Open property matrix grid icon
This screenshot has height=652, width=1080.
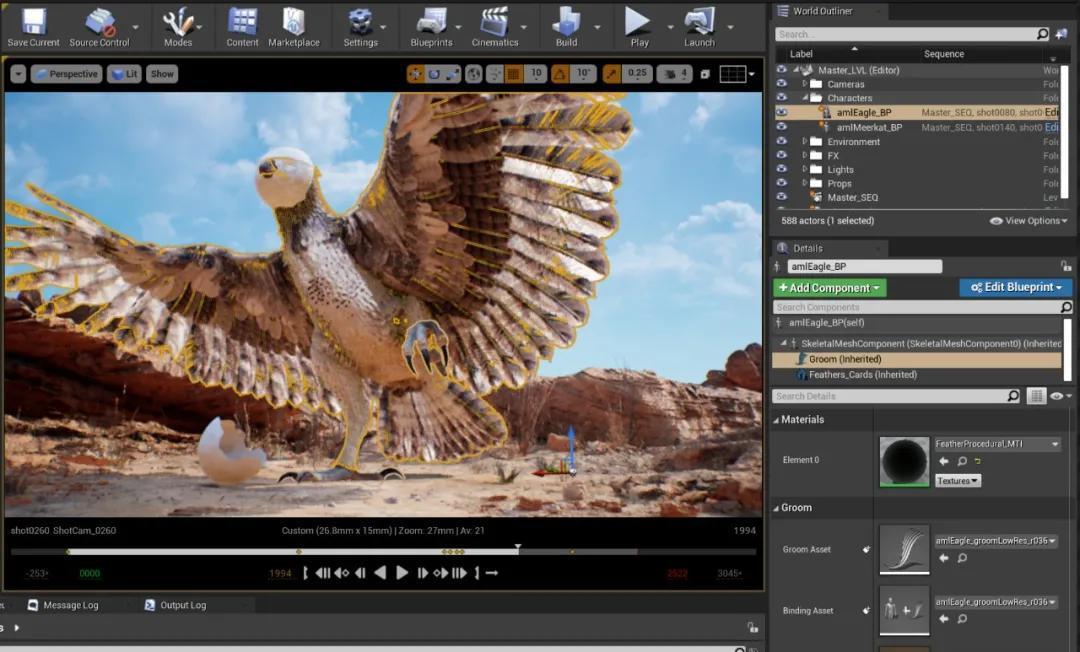pyautogui.click(x=1036, y=396)
